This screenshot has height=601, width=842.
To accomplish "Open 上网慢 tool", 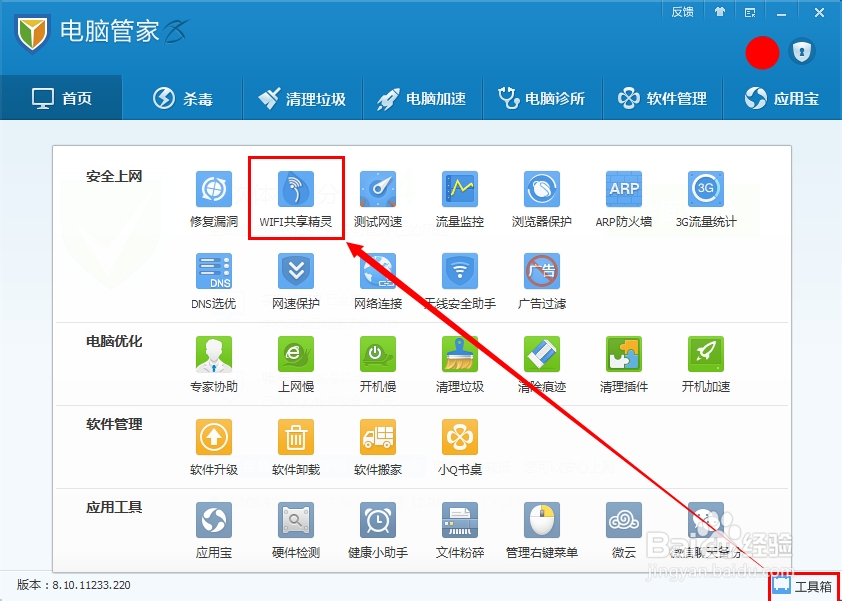I will tap(296, 365).
